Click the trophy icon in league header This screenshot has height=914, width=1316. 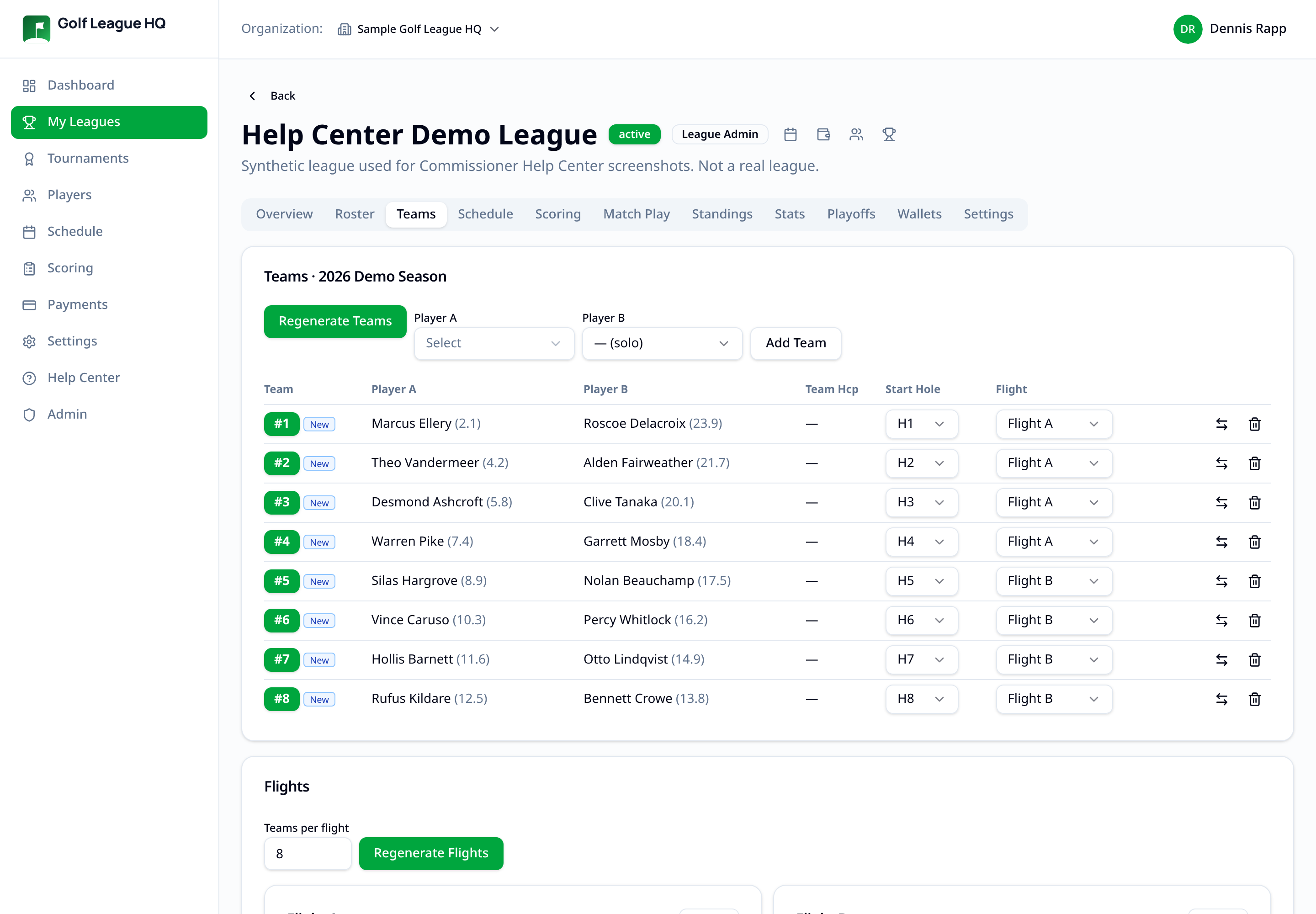coord(889,134)
